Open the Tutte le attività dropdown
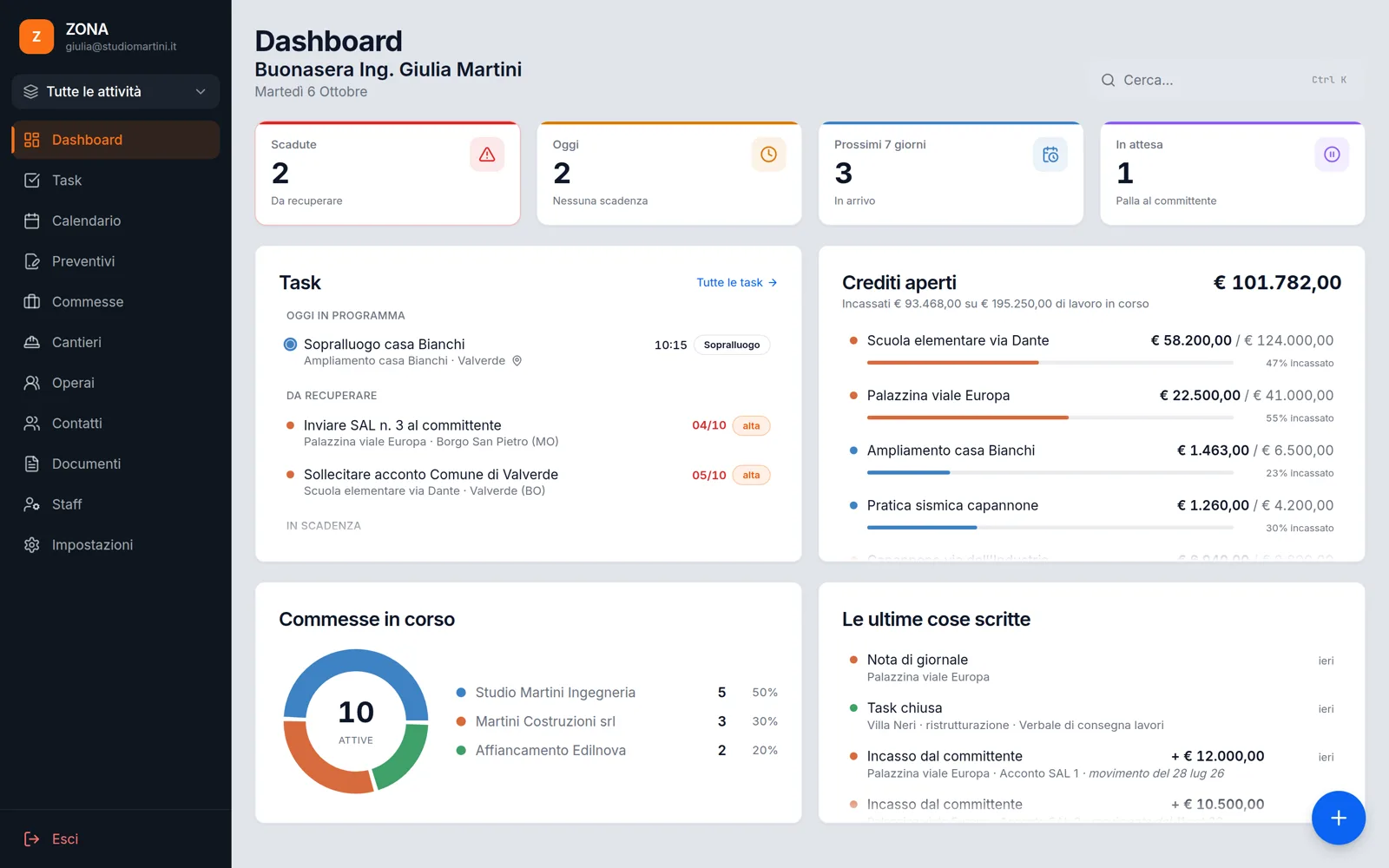Image resolution: width=1389 pixels, height=868 pixels. [x=115, y=91]
